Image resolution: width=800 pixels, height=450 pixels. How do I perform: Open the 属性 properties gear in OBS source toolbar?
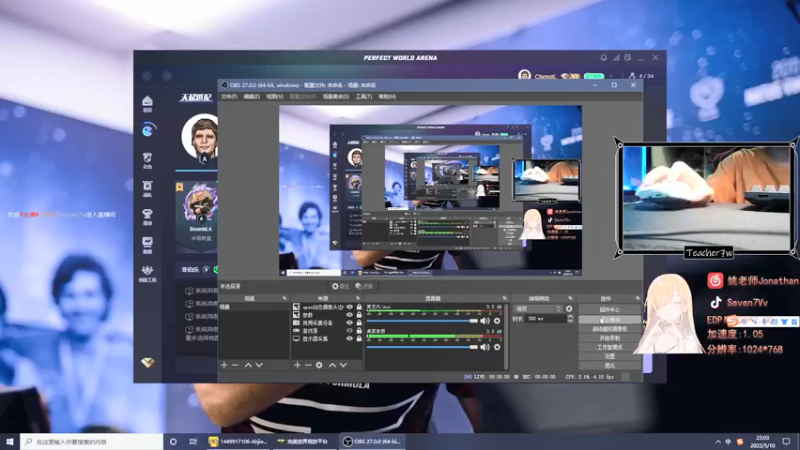click(340, 286)
